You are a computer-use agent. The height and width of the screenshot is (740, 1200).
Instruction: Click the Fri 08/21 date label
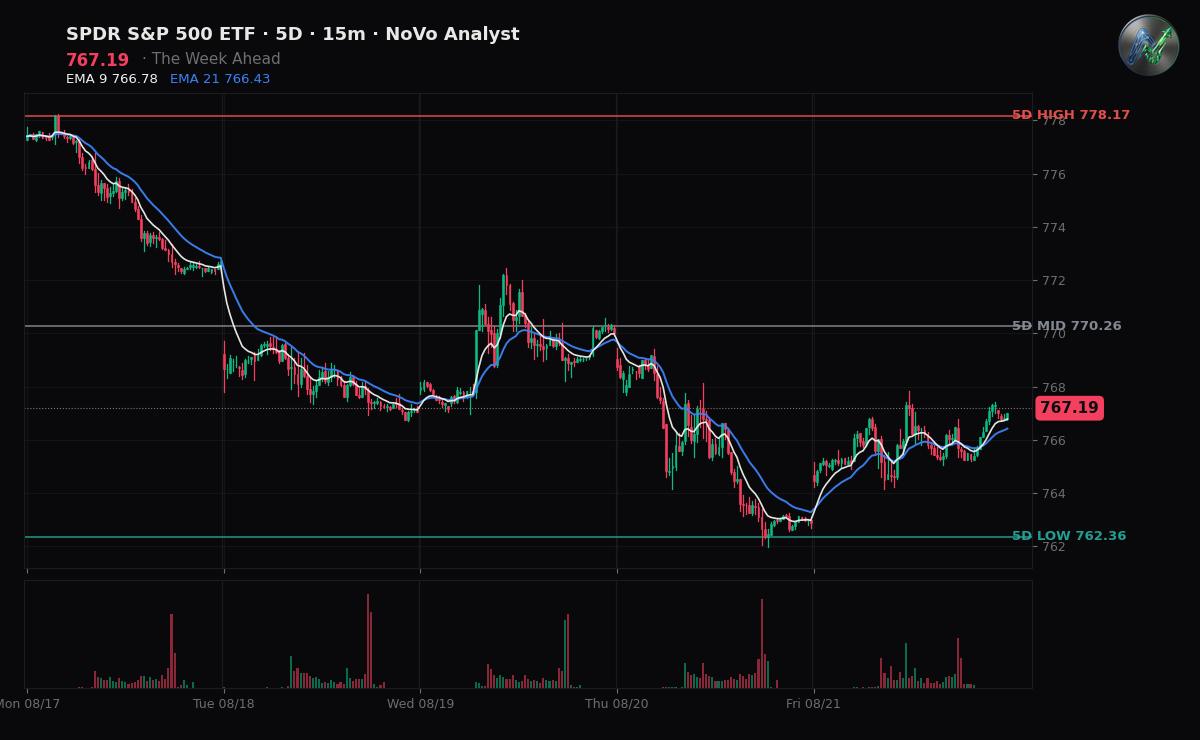[x=813, y=704]
